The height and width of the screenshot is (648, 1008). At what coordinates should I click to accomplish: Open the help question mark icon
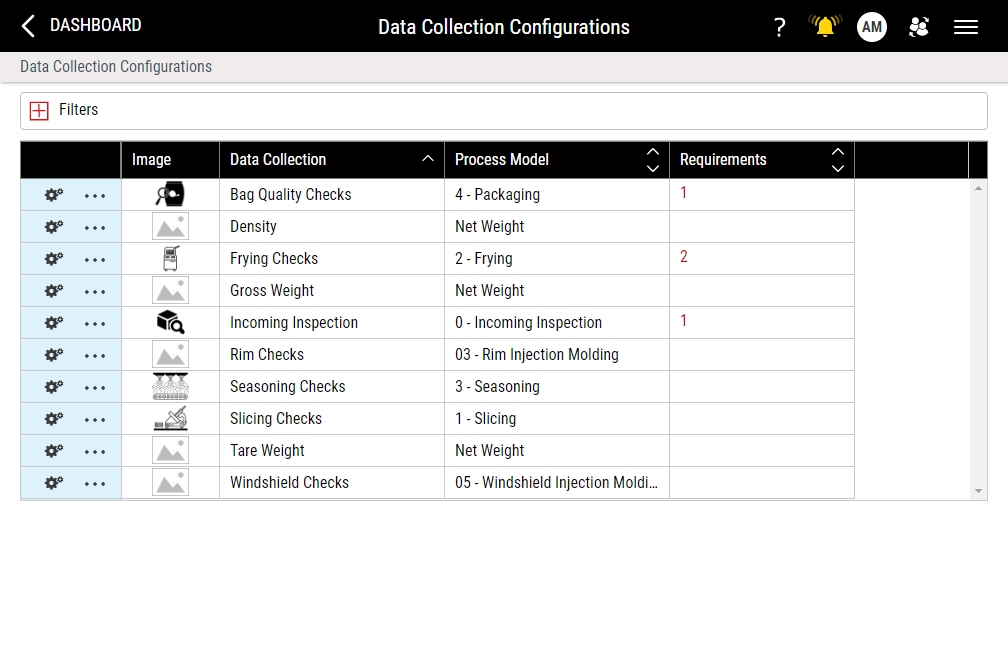[779, 27]
